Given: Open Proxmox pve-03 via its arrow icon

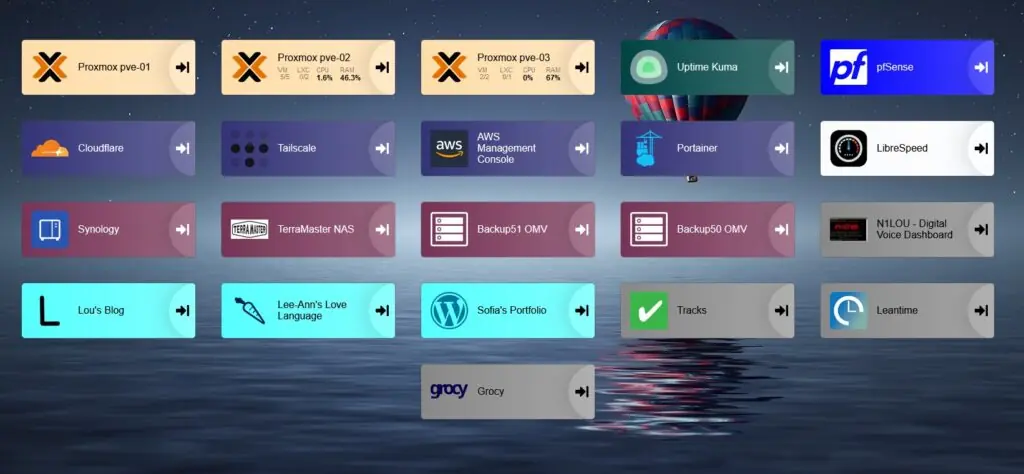Looking at the screenshot, I should click(582, 67).
